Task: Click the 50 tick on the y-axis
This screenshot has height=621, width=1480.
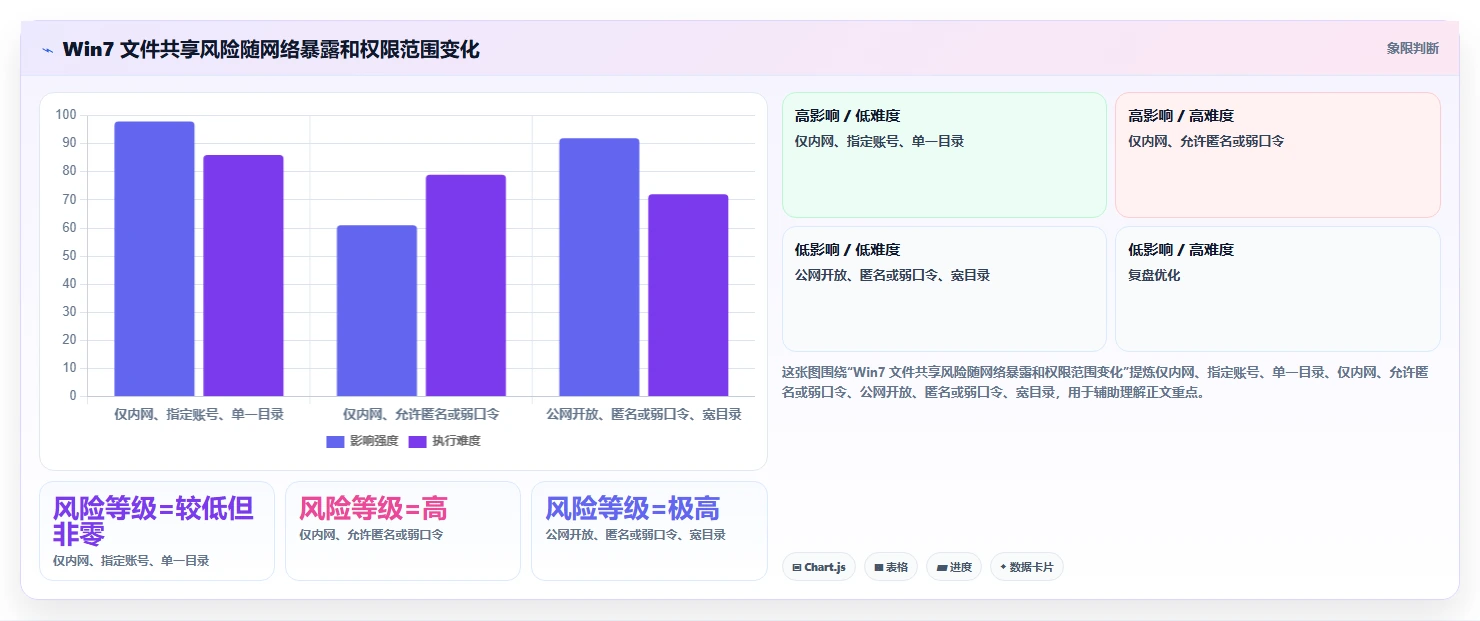Action: coord(69,256)
